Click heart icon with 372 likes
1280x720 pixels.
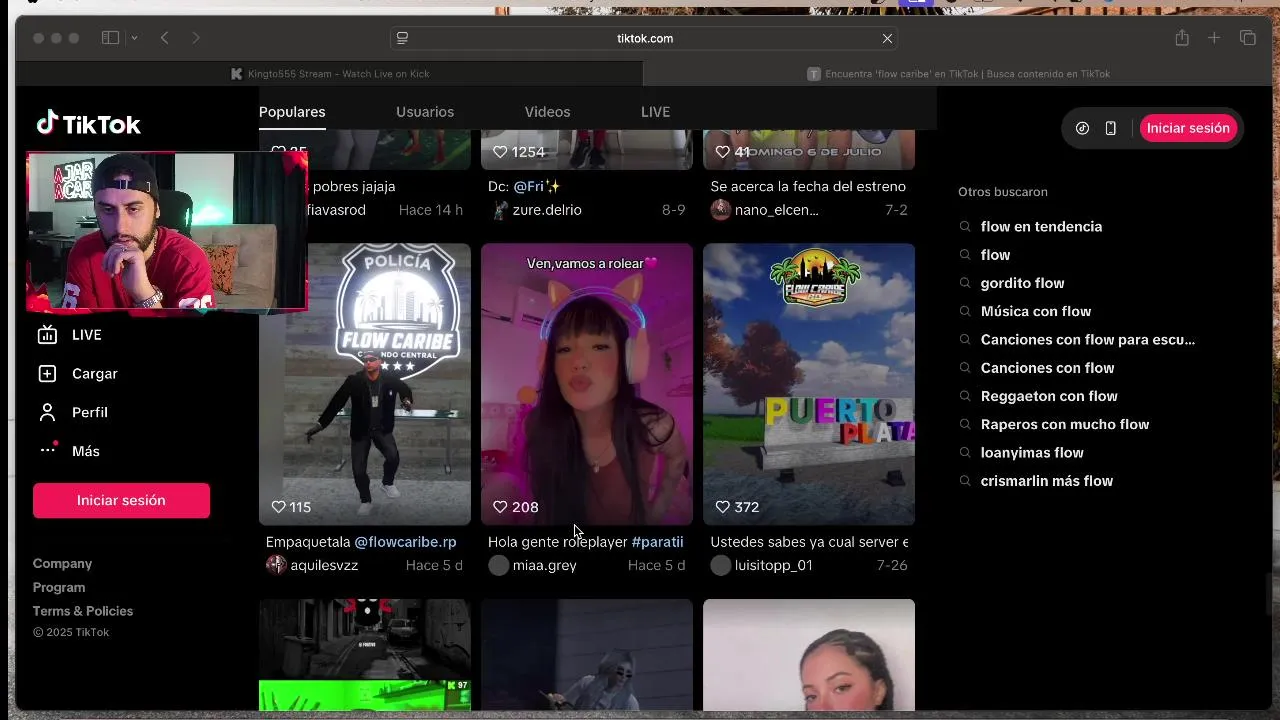(723, 507)
